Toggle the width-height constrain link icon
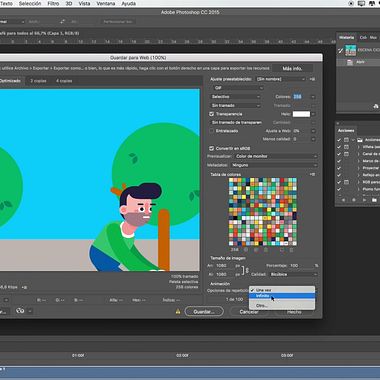This screenshot has width=380, height=380. 247,270
